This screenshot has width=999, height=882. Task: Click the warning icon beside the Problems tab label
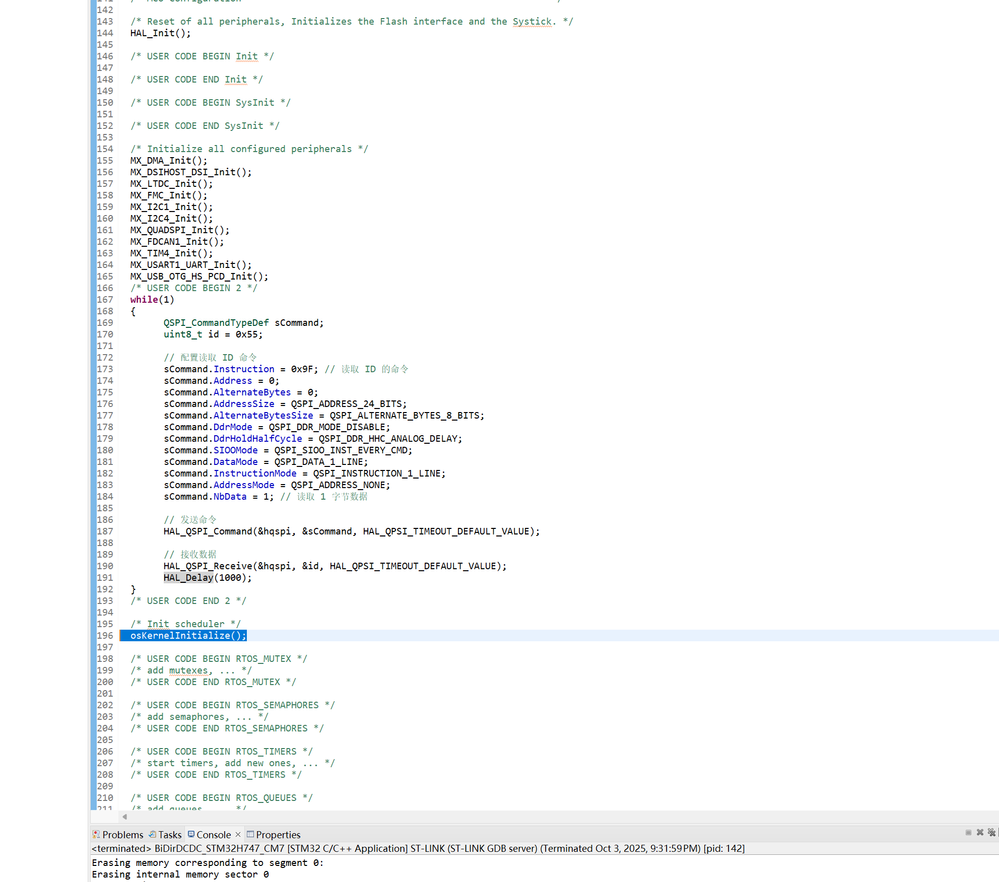pyautogui.click(x=97, y=834)
